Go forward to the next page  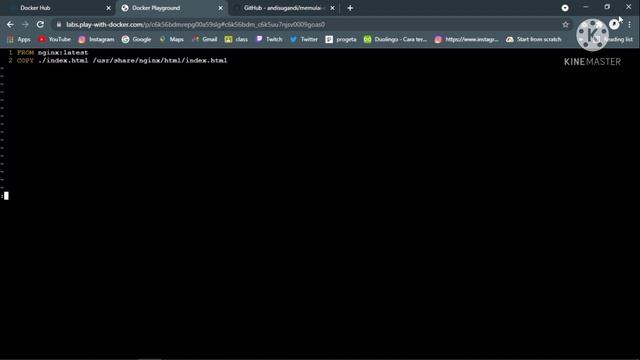coord(25,24)
